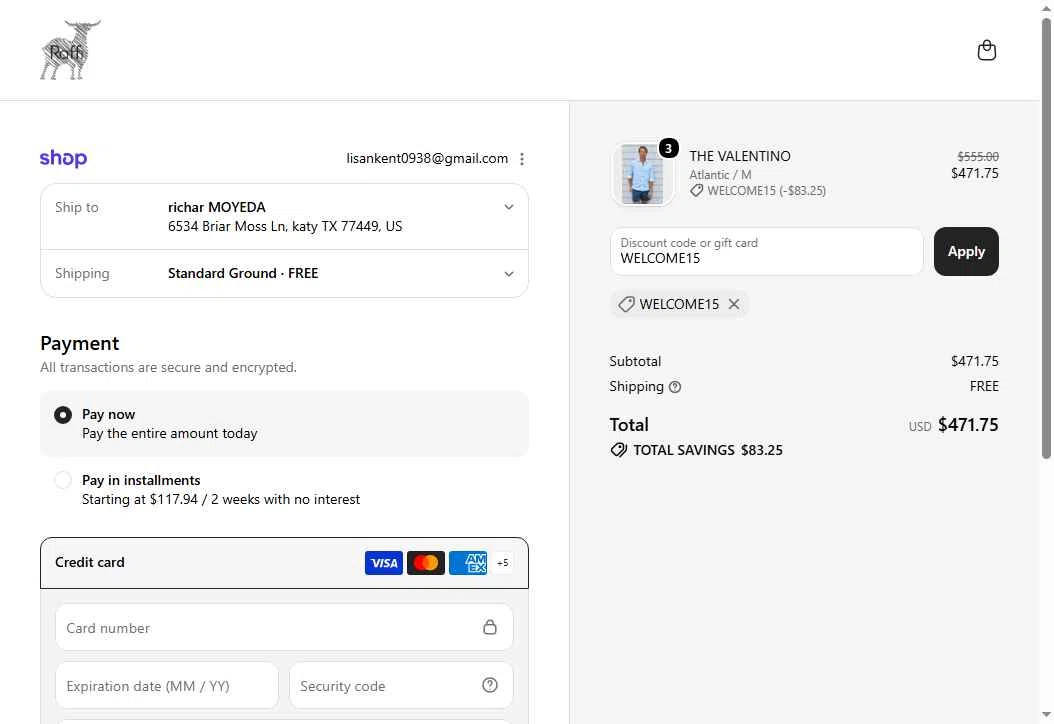Image resolution: width=1054 pixels, height=724 pixels.
Task: Click the Visa card icon
Action: (384, 563)
